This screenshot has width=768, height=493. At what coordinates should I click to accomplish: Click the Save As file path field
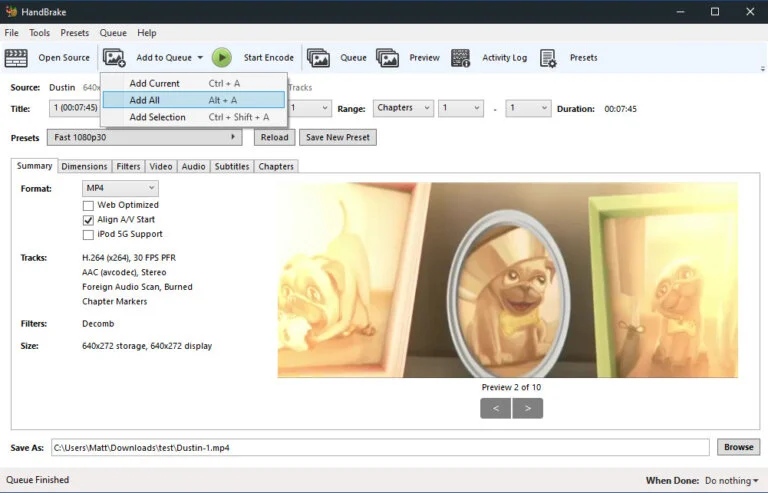380,447
